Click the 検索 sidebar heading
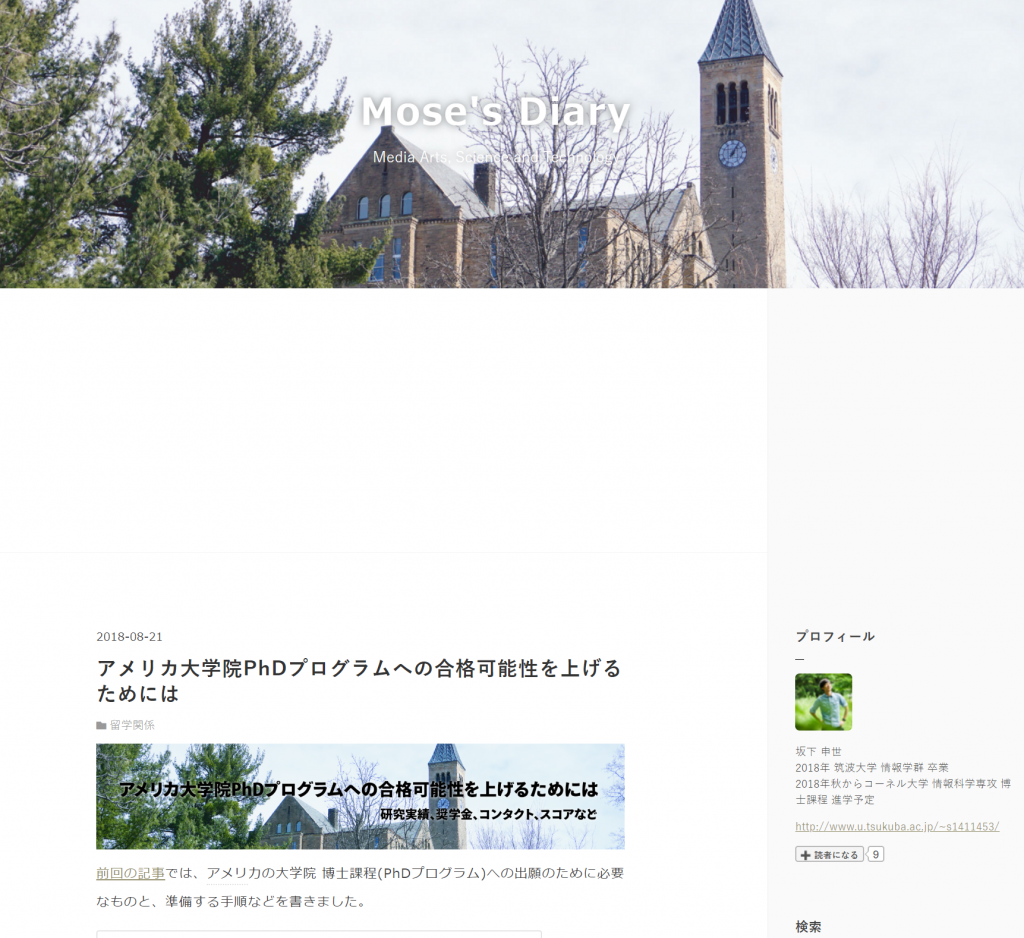Viewport: 1024px width, 938px height. pyautogui.click(x=808, y=927)
